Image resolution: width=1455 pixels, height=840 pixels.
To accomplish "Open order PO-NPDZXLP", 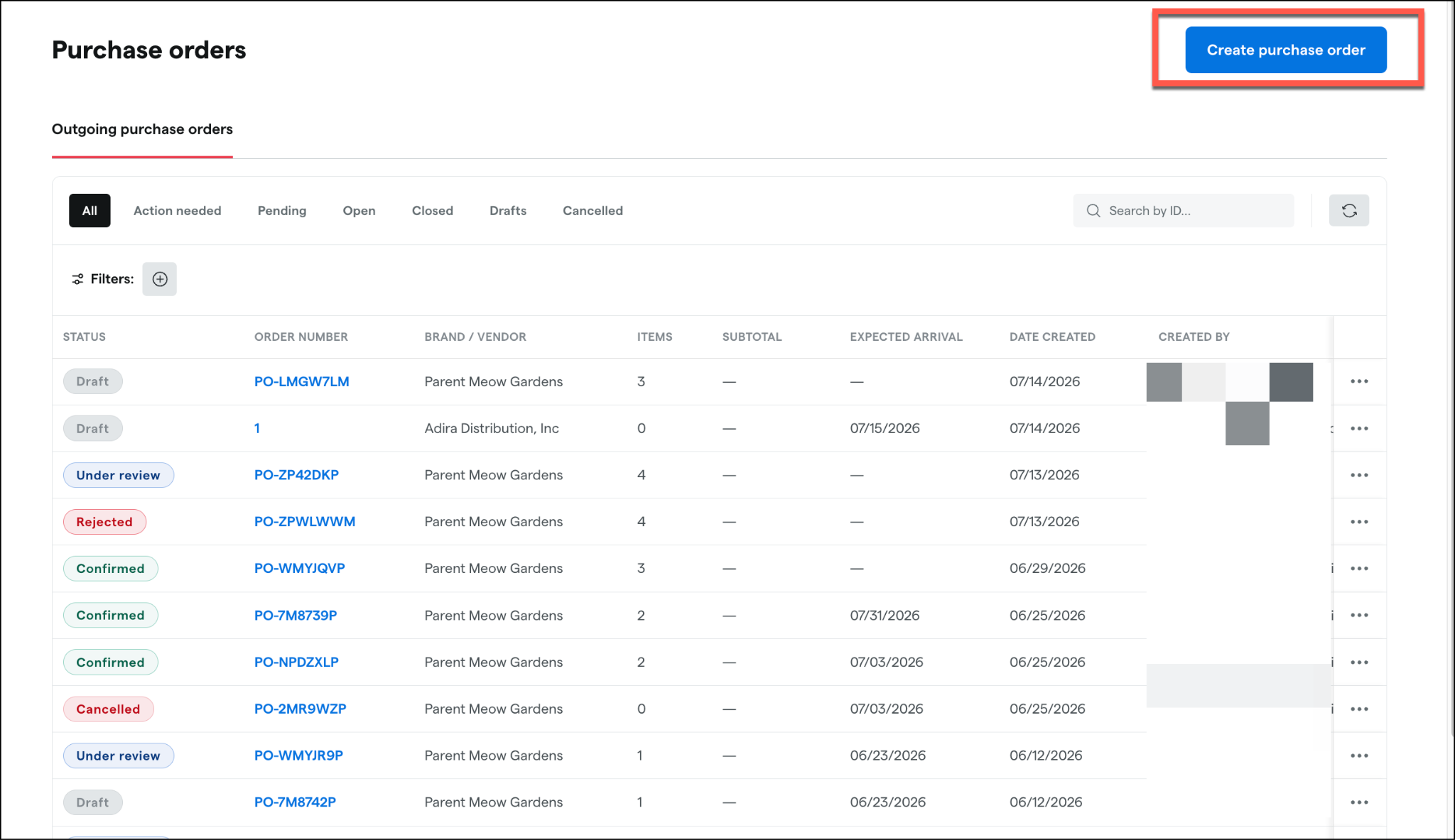I will click(296, 662).
